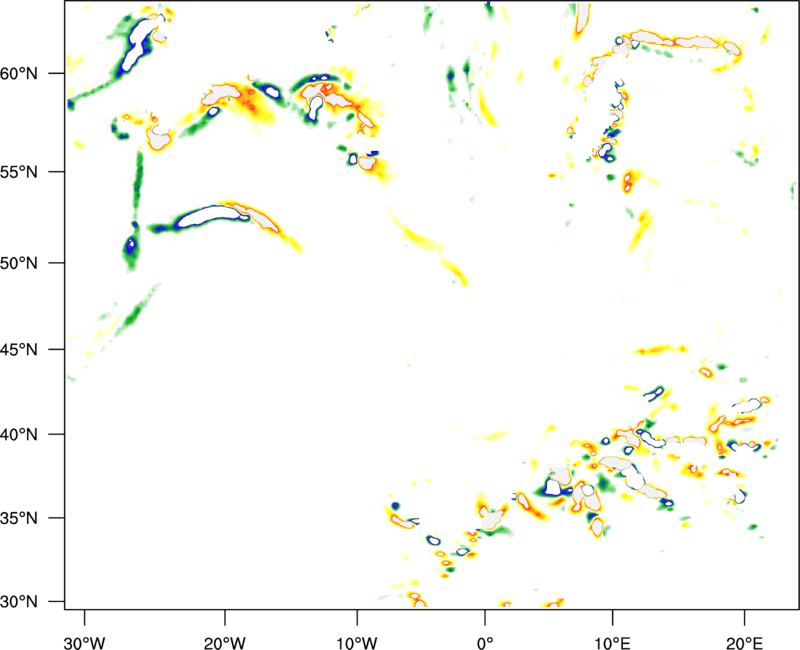Viewport: 800px width, 650px height.
Task: Click the 30°N latitude label
Action: coord(18,602)
